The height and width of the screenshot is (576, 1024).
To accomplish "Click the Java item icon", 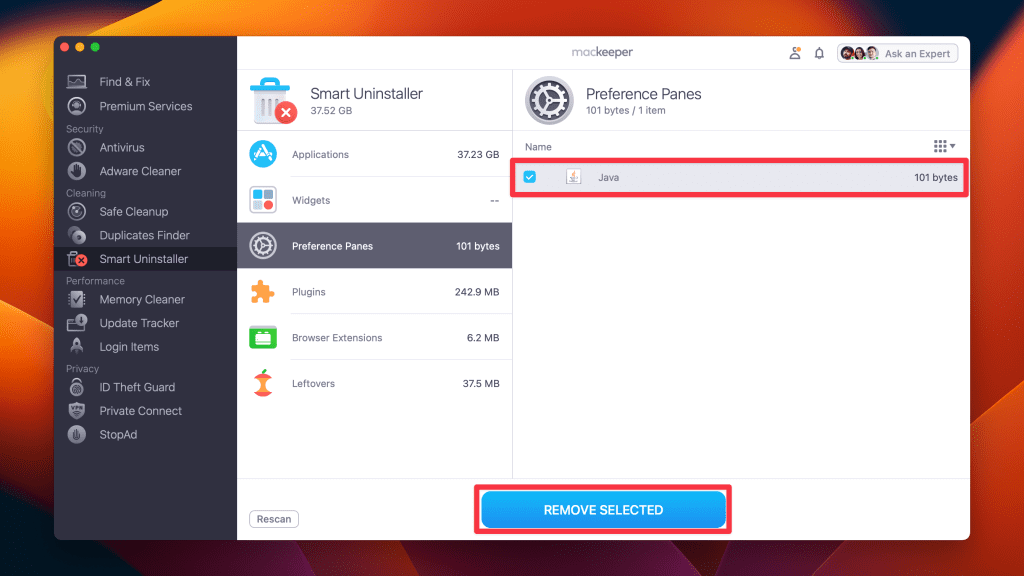I will [573, 177].
